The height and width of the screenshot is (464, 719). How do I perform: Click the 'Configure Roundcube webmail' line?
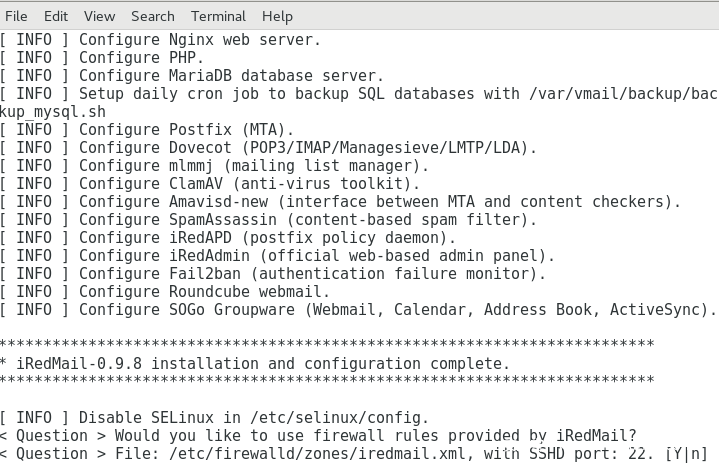(x=204, y=292)
